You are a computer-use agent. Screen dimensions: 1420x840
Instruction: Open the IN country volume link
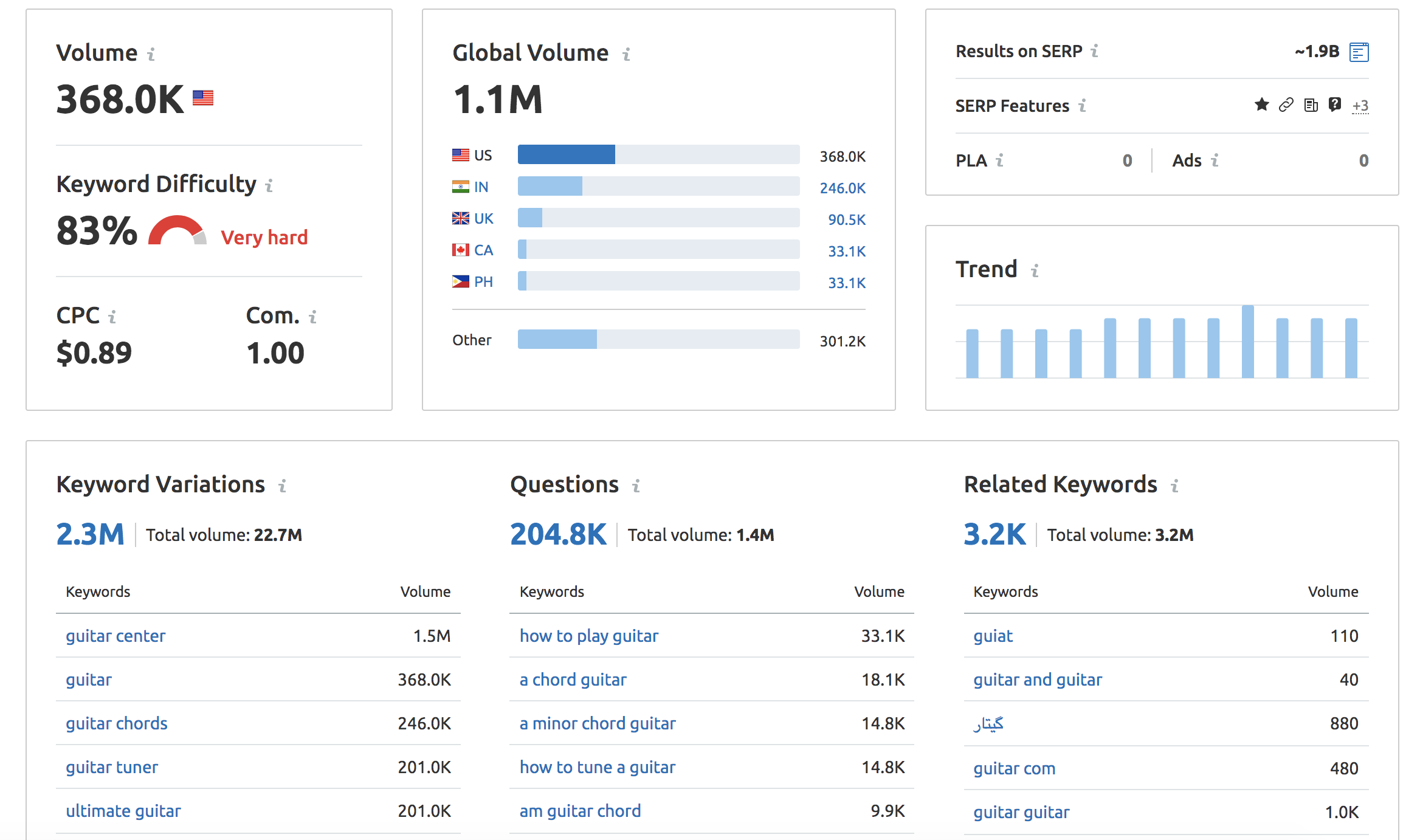point(481,187)
